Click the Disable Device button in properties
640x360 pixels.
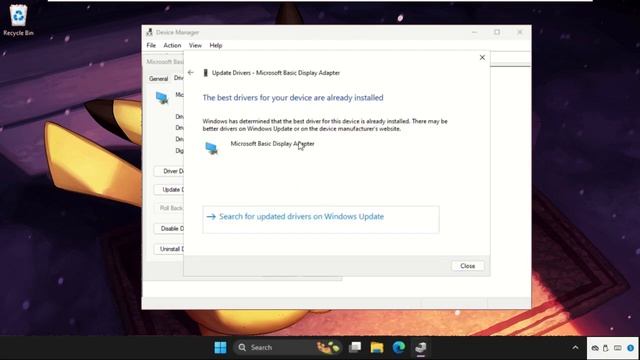169,228
